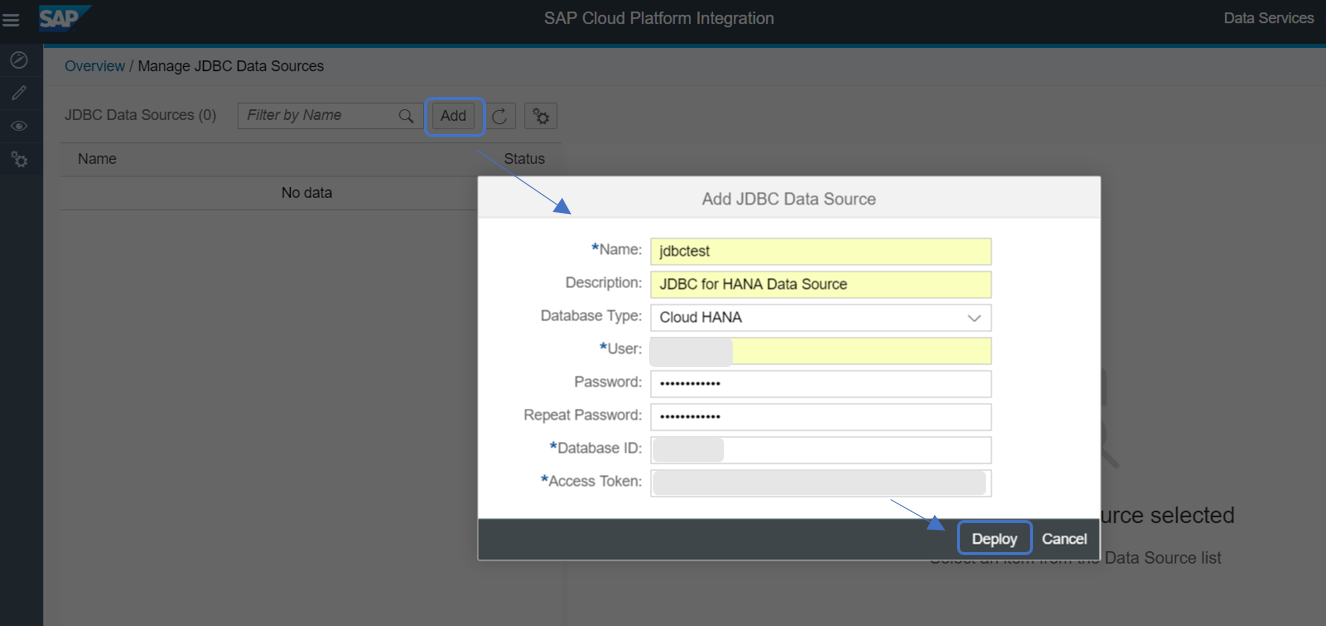Refresh the JDBC data sources list
Screen dimensions: 1326x626
[x=500, y=116]
